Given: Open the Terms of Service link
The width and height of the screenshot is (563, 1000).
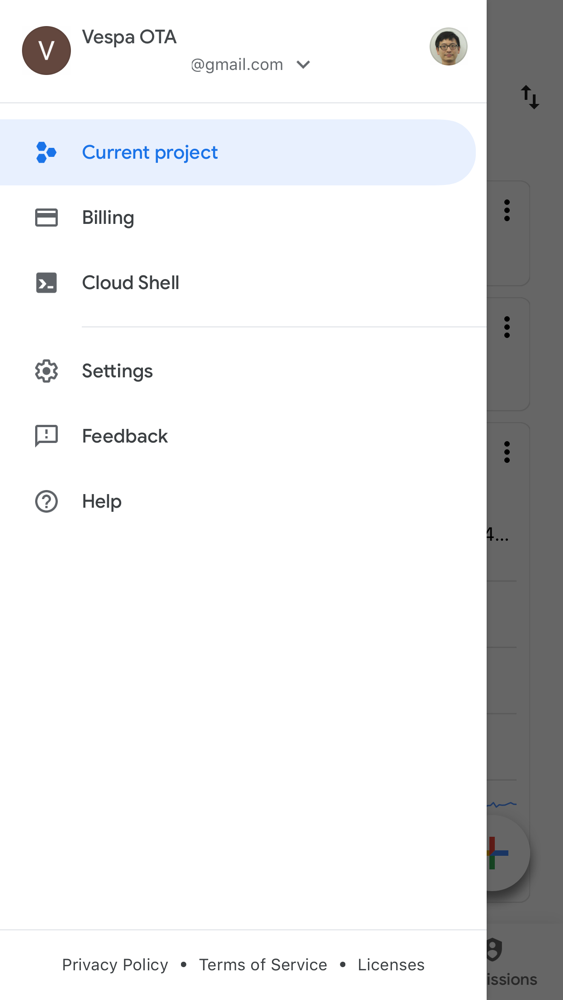Looking at the screenshot, I should [x=263, y=965].
